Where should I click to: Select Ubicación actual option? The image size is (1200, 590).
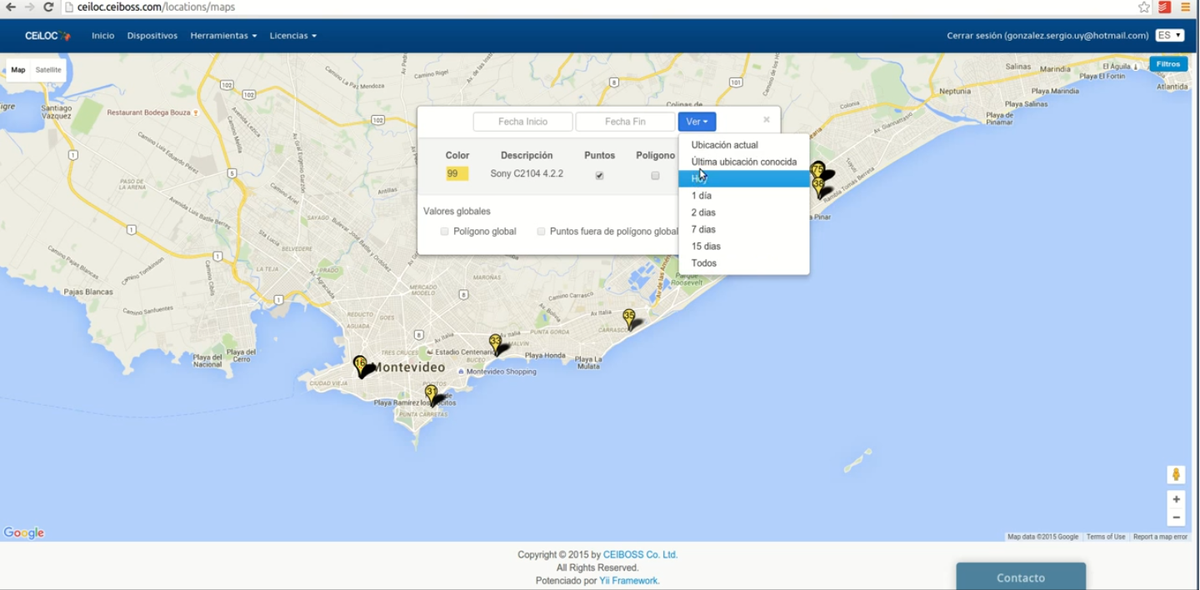click(744, 145)
